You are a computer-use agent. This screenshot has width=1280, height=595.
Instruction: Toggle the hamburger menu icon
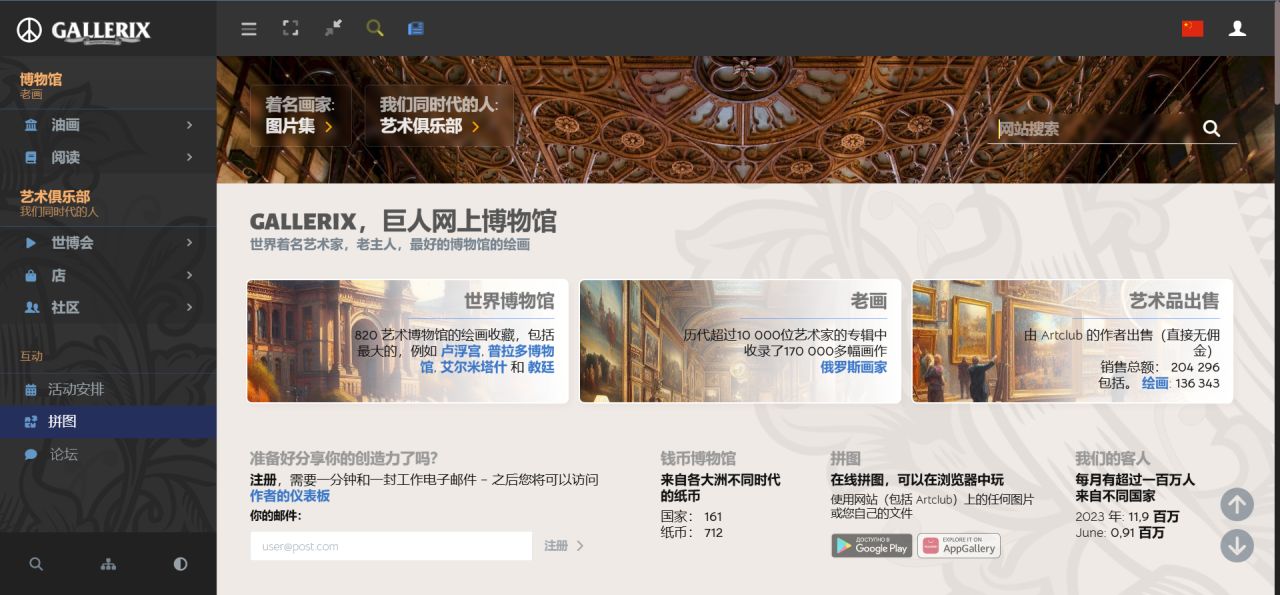[x=249, y=29]
